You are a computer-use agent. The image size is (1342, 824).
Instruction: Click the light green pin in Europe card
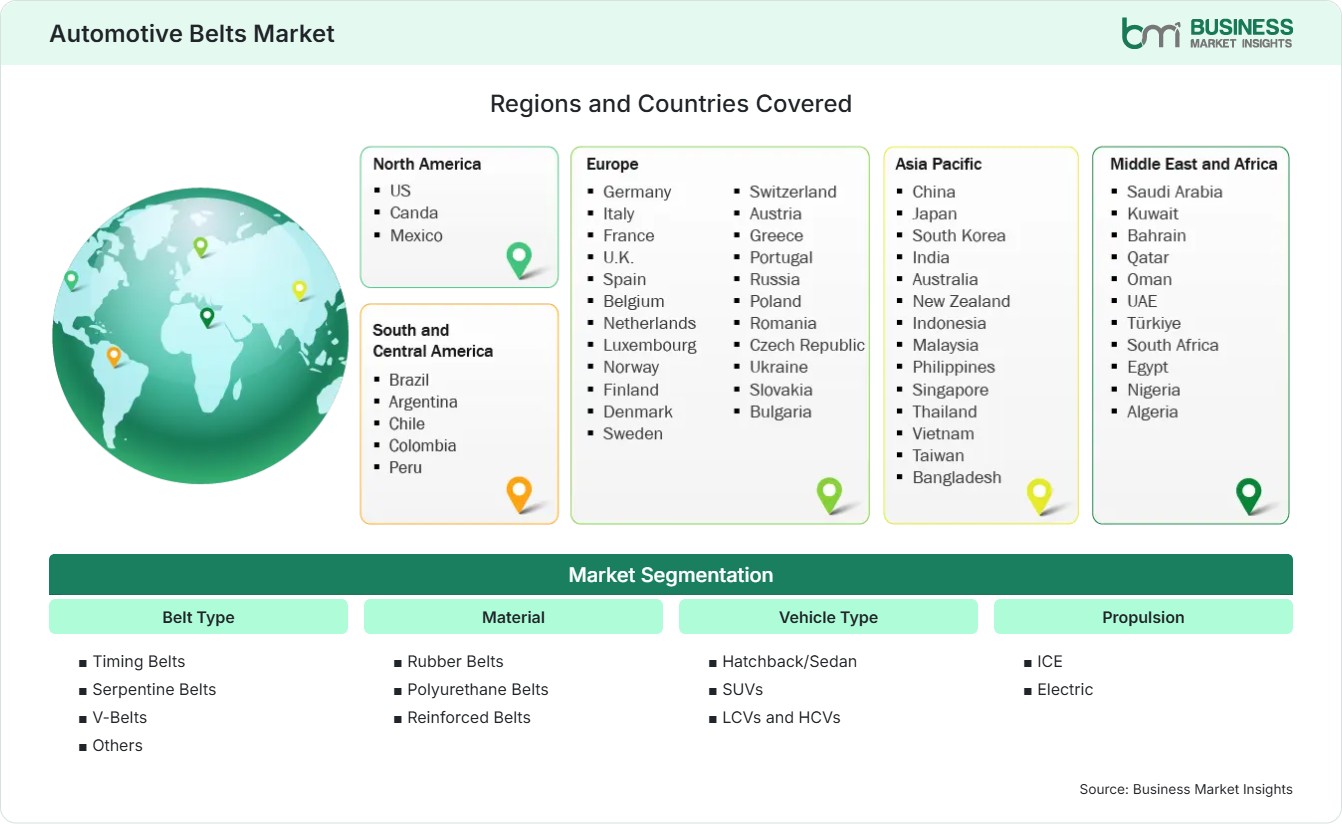click(829, 494)
